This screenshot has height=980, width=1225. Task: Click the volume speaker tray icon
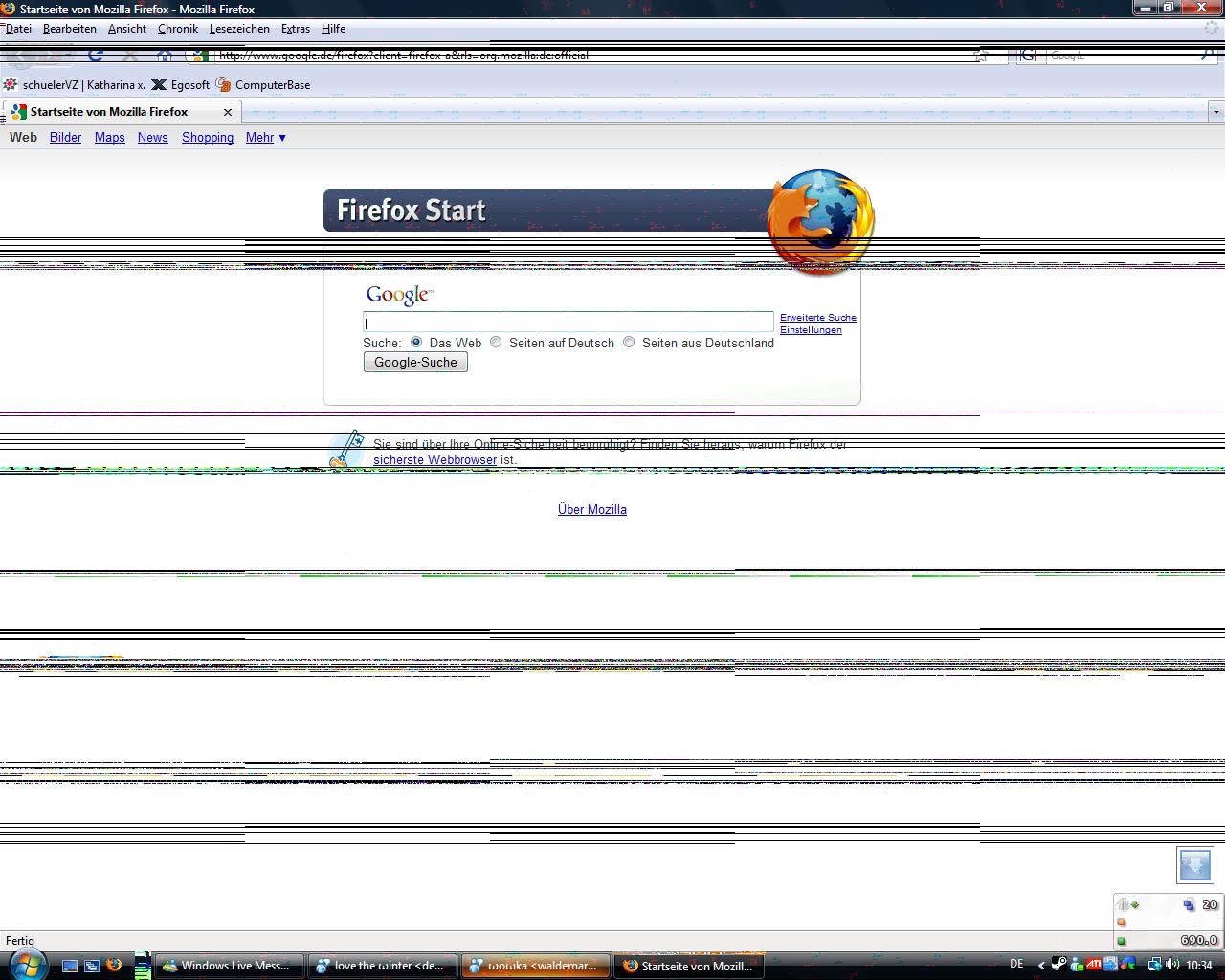(1172, 965)
